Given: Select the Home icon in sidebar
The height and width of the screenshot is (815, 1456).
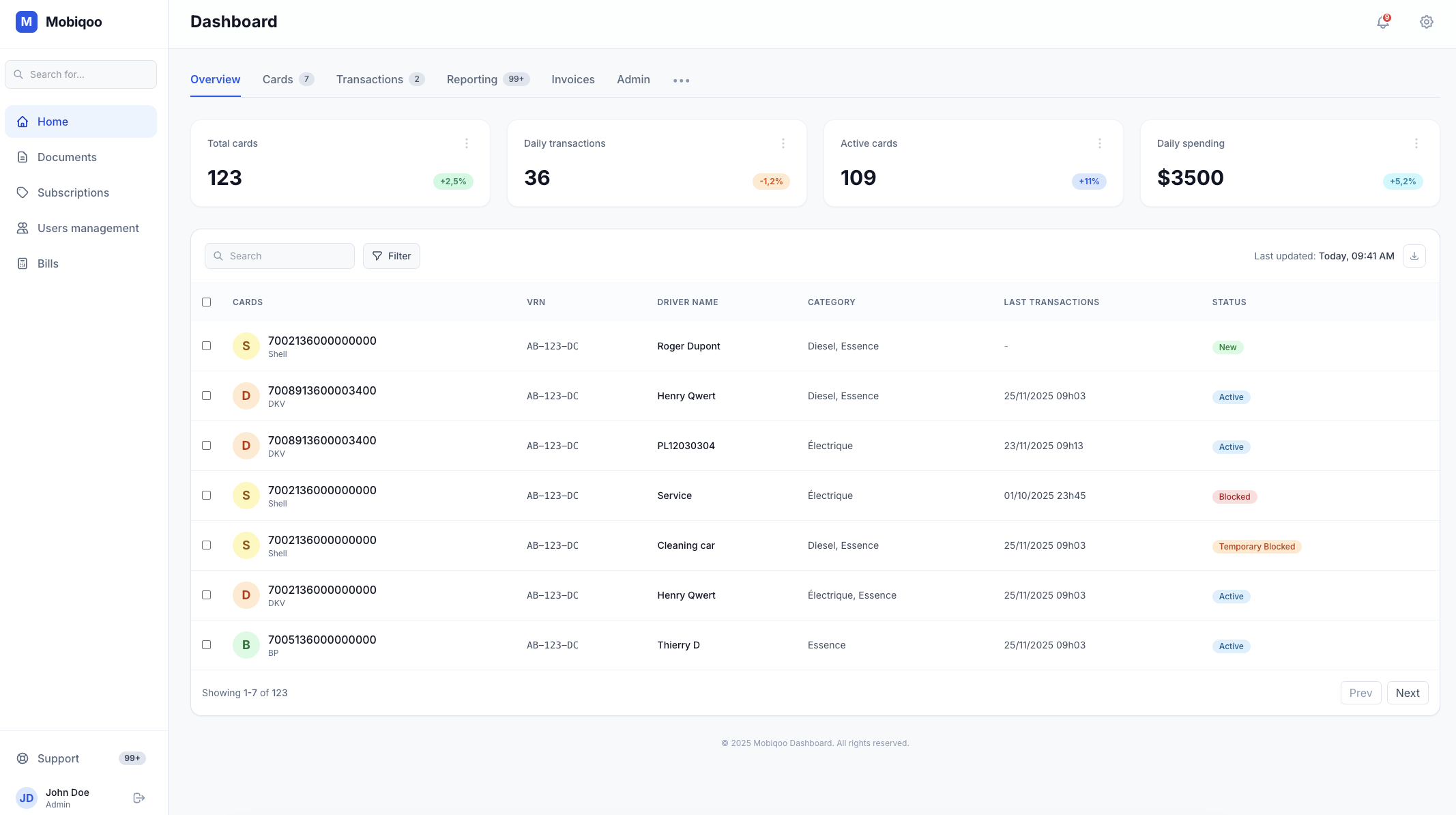Looking at the screenshot, I should click(x=23, y=121).
